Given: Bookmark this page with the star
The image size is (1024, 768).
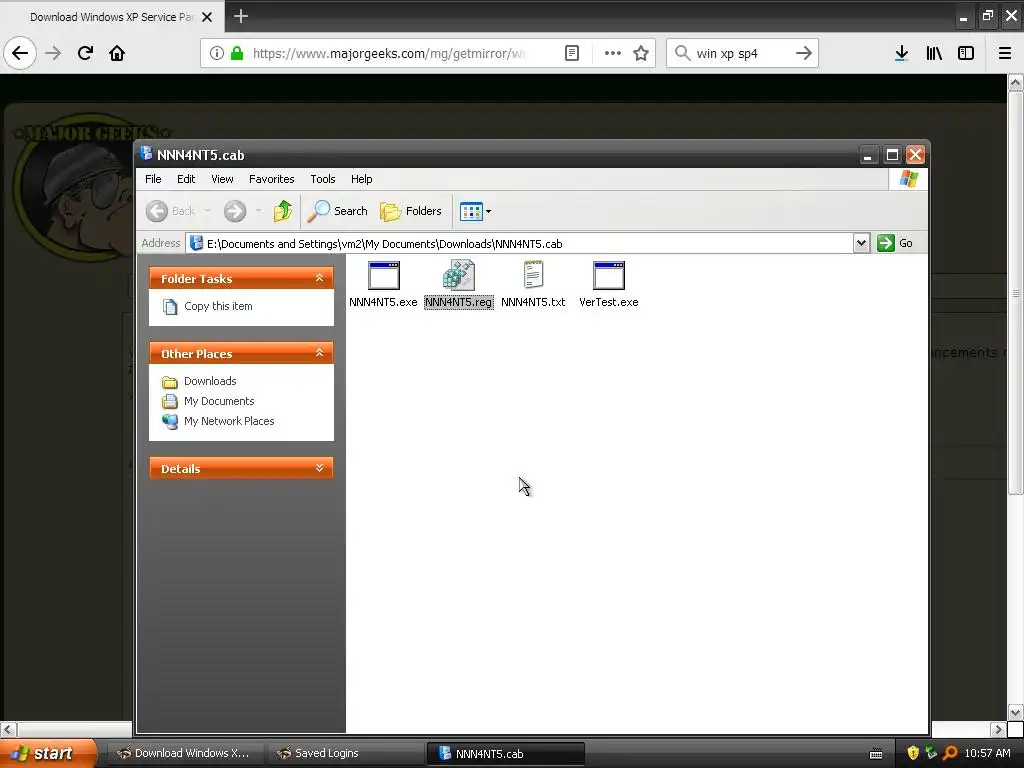Looking at the screenshot, I should coord(641,53).
